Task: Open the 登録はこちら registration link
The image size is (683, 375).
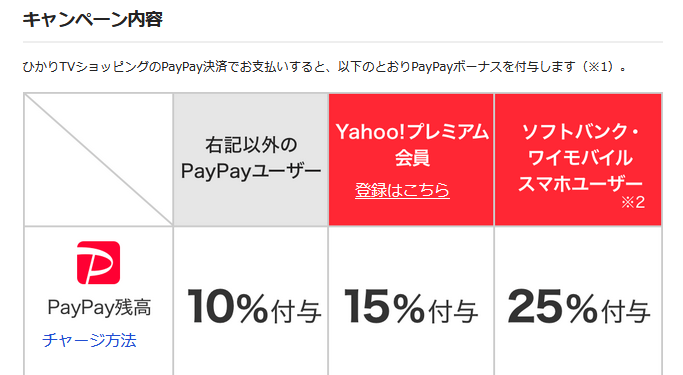Action: click(402, 190)
